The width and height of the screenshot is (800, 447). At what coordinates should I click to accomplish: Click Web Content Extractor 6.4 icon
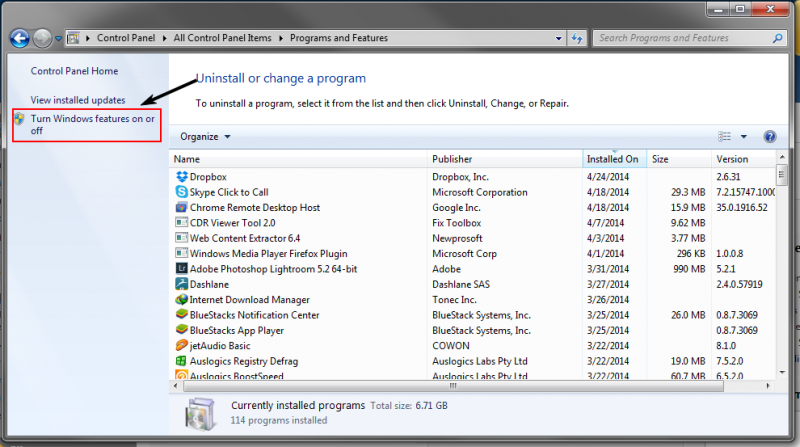pos(182,238)
